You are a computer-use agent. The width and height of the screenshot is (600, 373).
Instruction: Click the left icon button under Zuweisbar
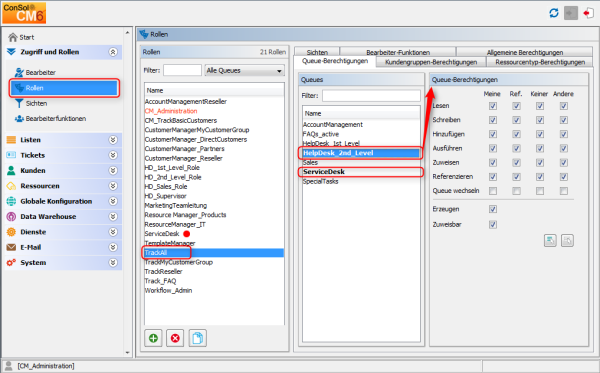550,240
